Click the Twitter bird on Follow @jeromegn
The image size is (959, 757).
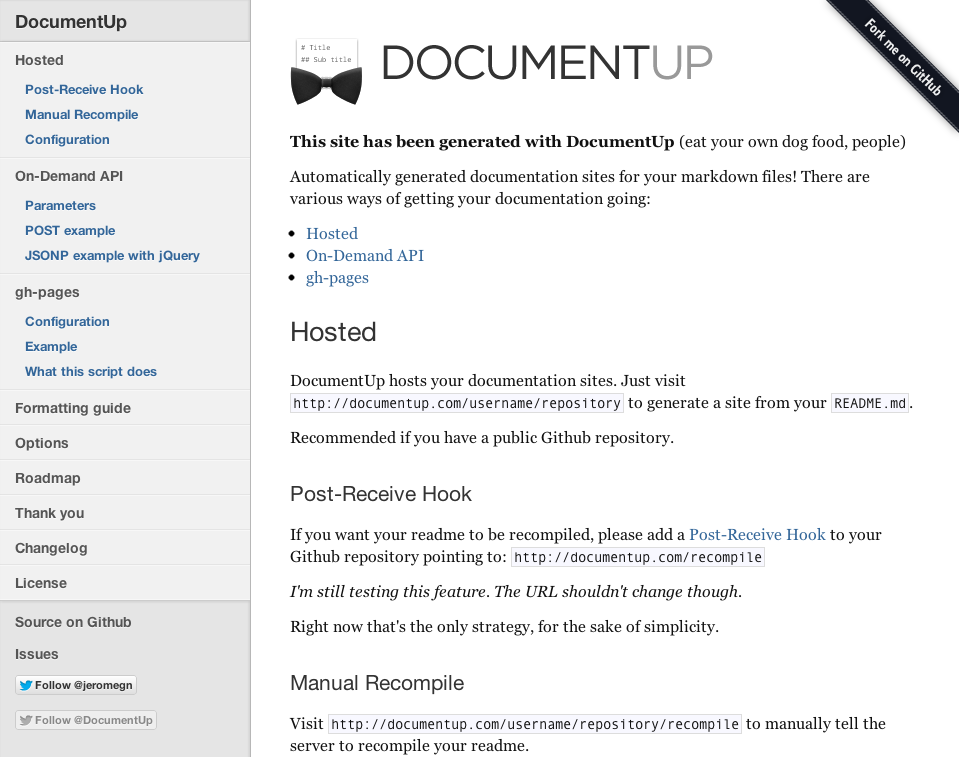tap(26, 685)
